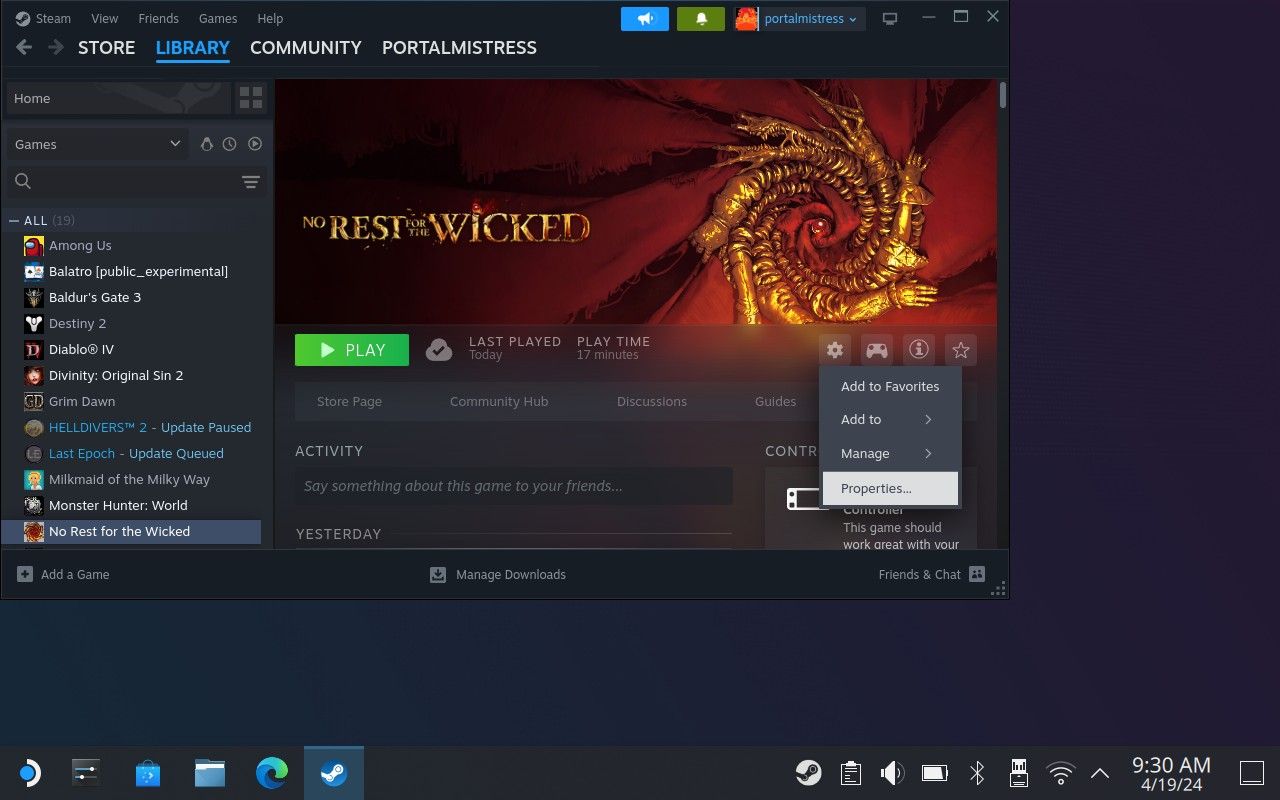Open the Dolphin file manager taskbar icon
Image resolution: width=1280 pixels, height=800 pixels.
pyautogui.click(x=209, y=772)
